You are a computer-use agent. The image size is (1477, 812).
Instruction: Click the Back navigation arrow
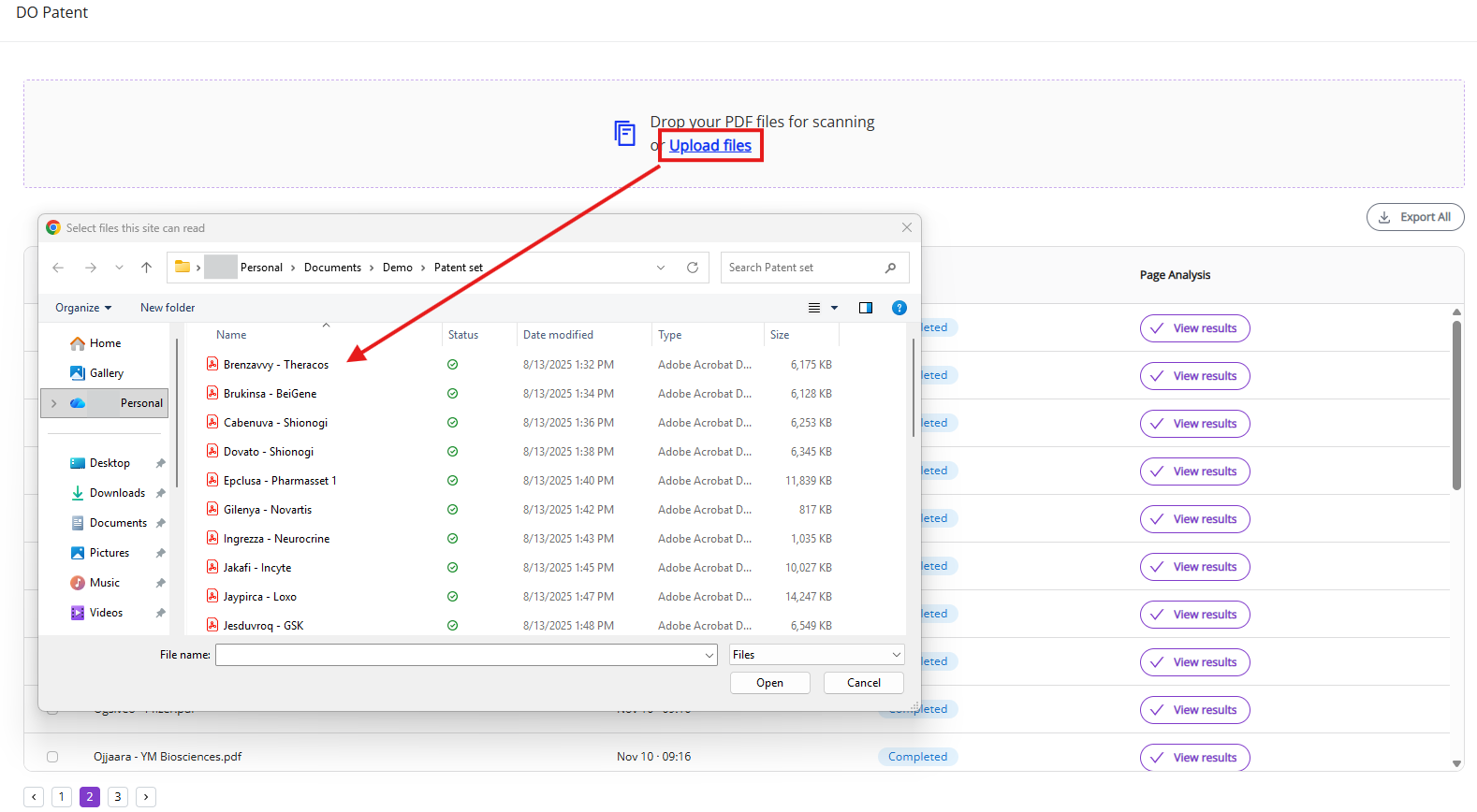point(58,268)
